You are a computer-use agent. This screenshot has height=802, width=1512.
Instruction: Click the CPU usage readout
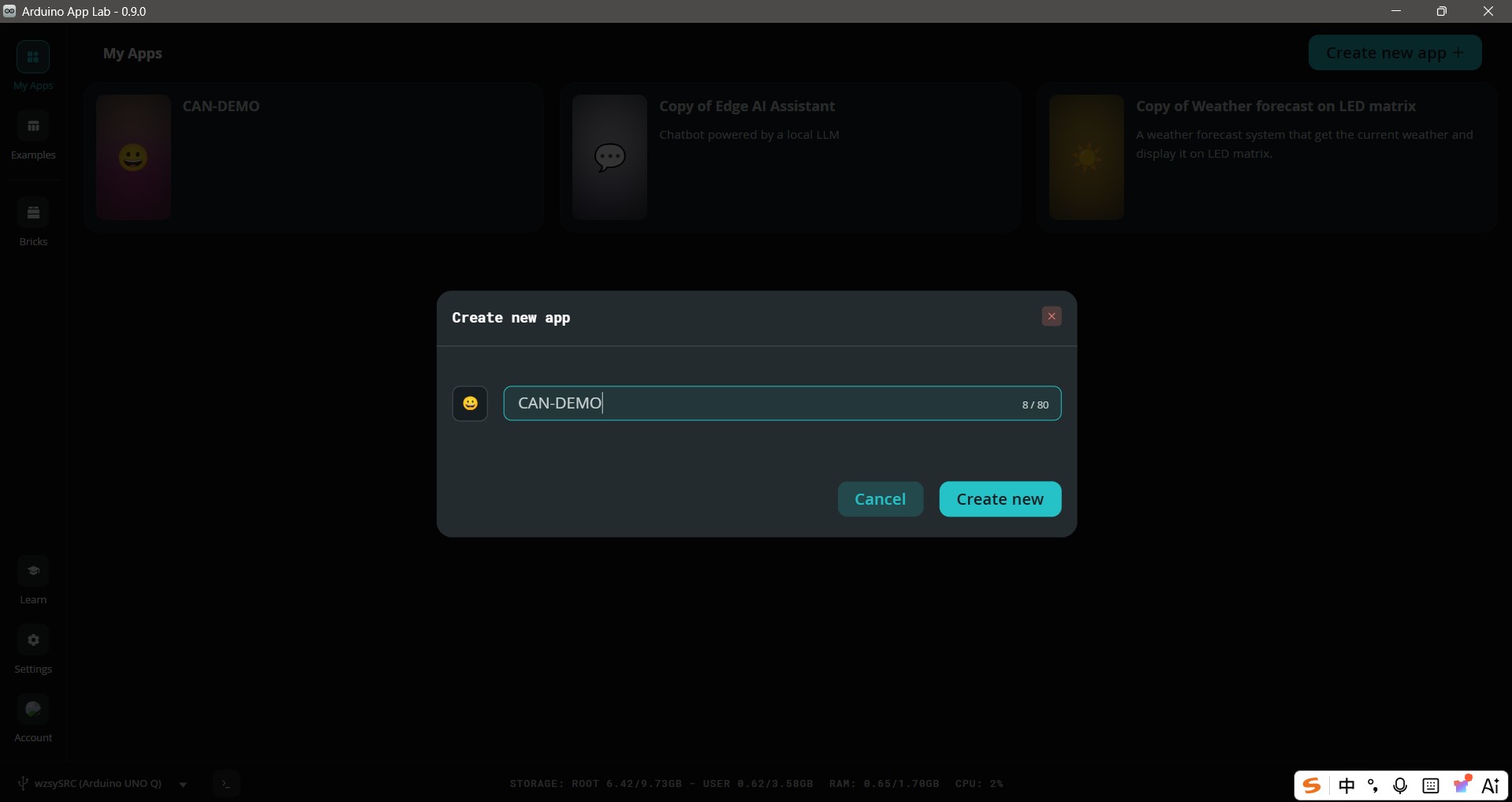[x=979, y=784]
